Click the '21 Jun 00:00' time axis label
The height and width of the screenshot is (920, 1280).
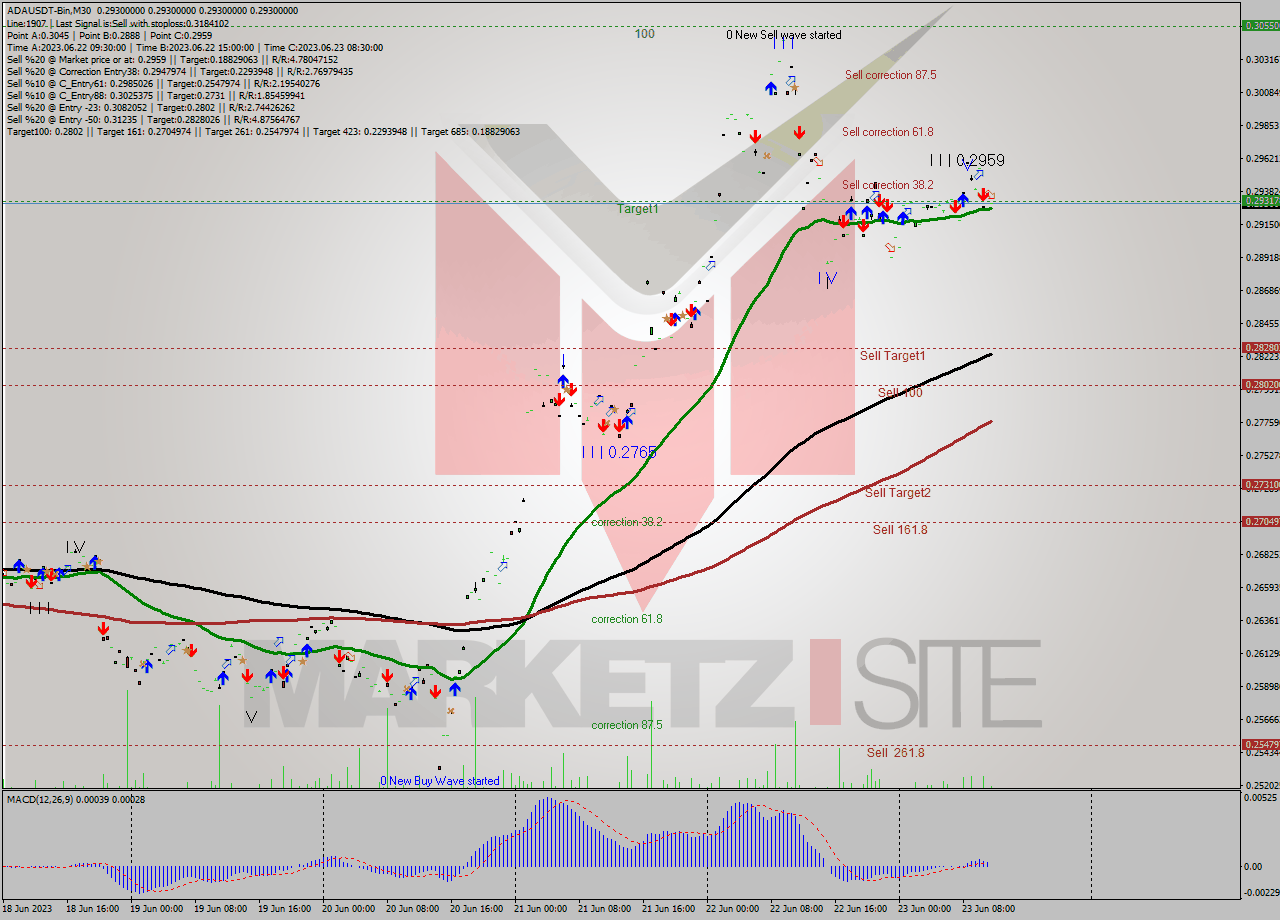[539, 909]
